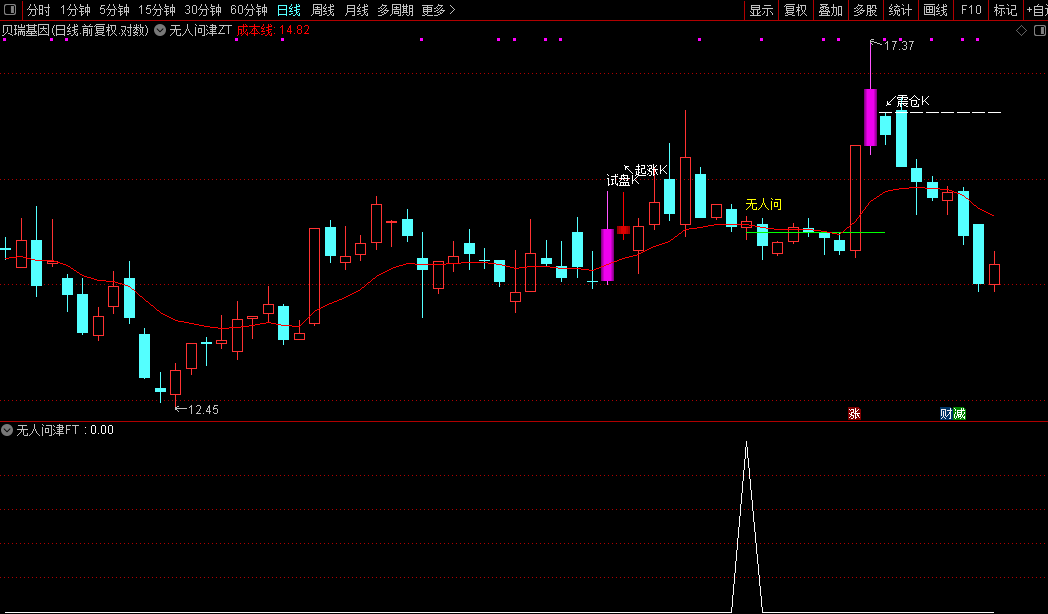This screenshot has width=1048, height=614.
Task: Switch to the 5分钟 period tab
Action: pyautogui.click(x=114, y=10)
